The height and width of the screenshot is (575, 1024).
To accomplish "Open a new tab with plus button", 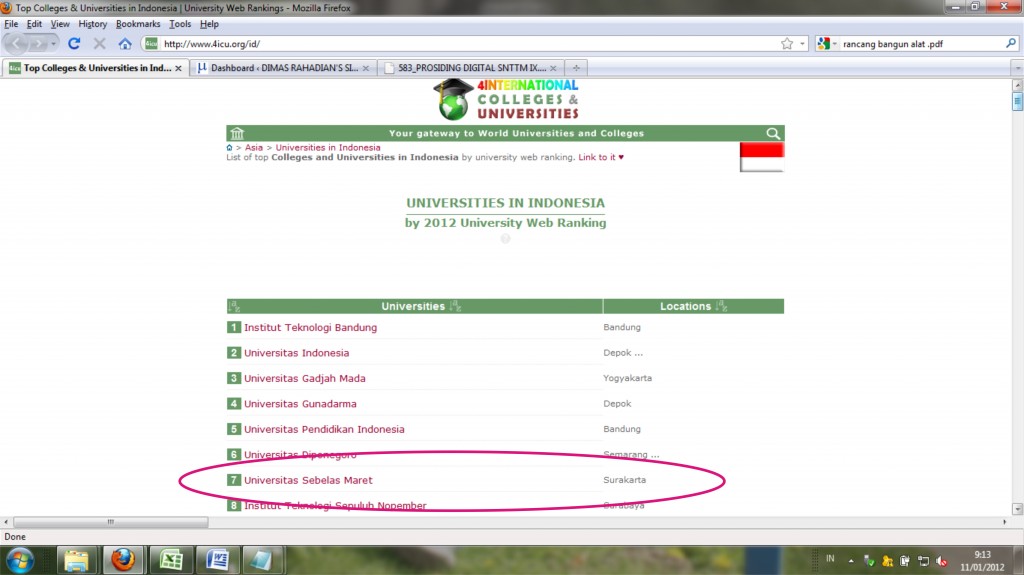I will (x=576, y=68).
